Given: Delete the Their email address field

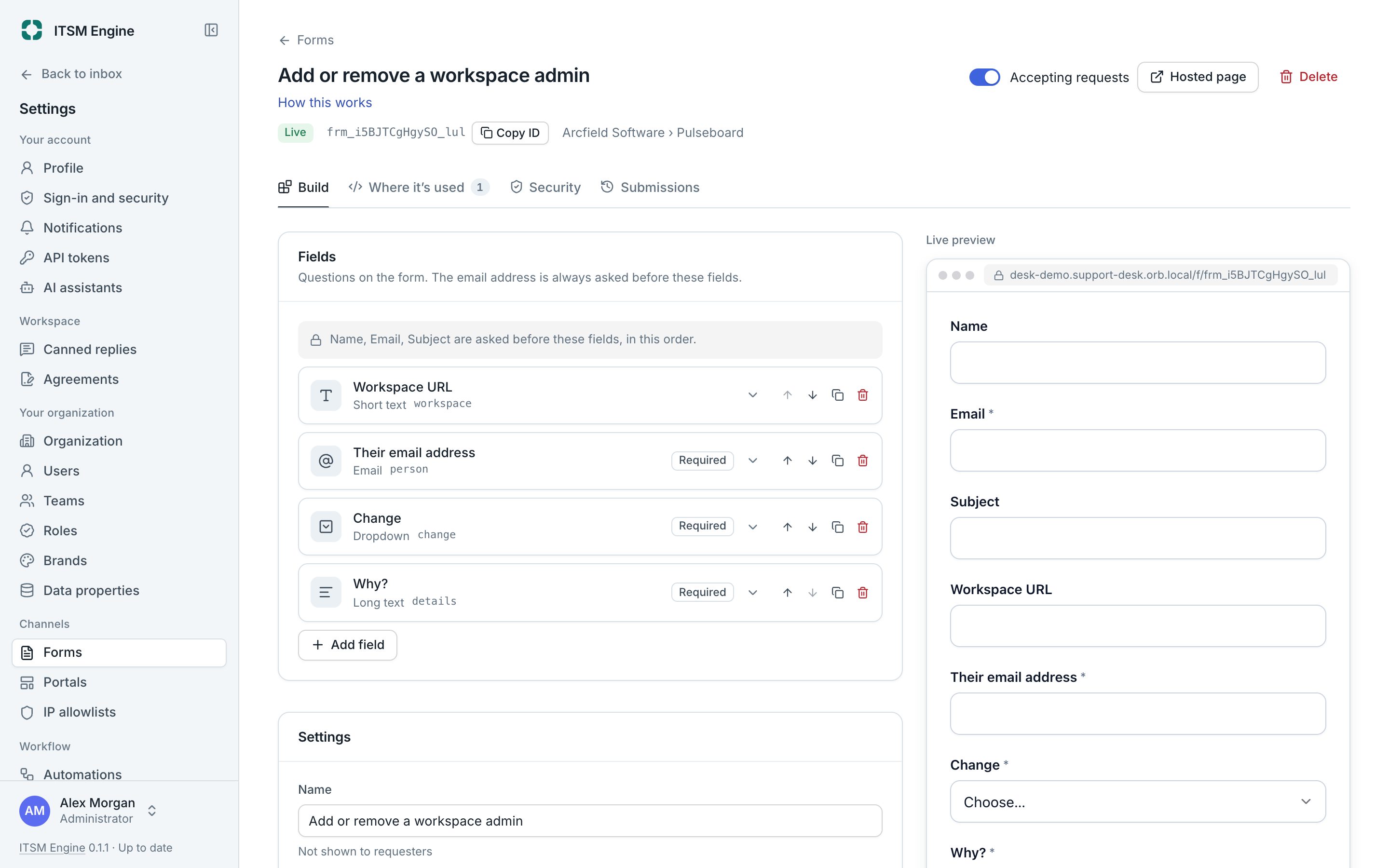Looking at the screenshot, I should (862, 461).
